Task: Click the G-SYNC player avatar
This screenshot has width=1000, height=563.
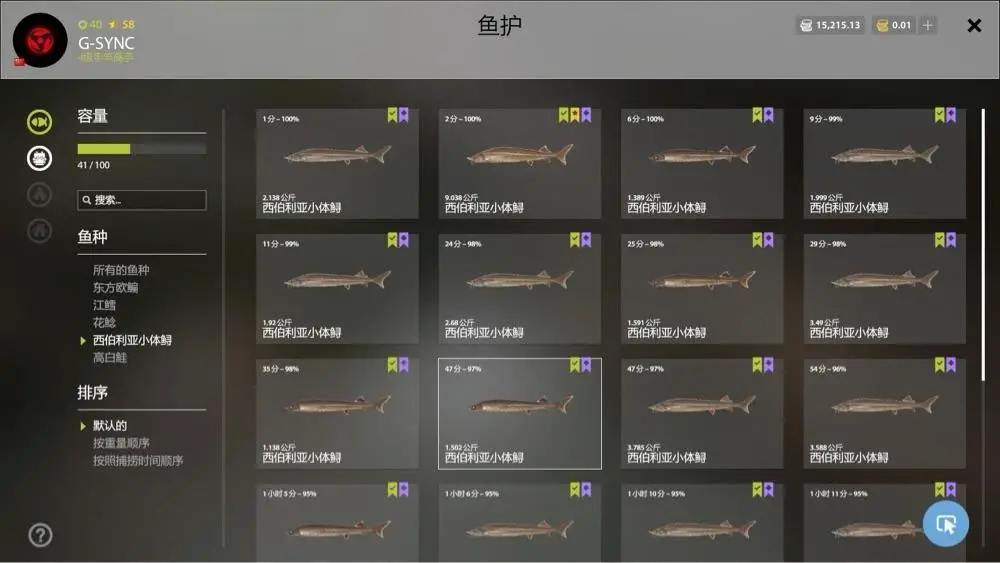Action: pyautogui.click(x=40, y=40)
